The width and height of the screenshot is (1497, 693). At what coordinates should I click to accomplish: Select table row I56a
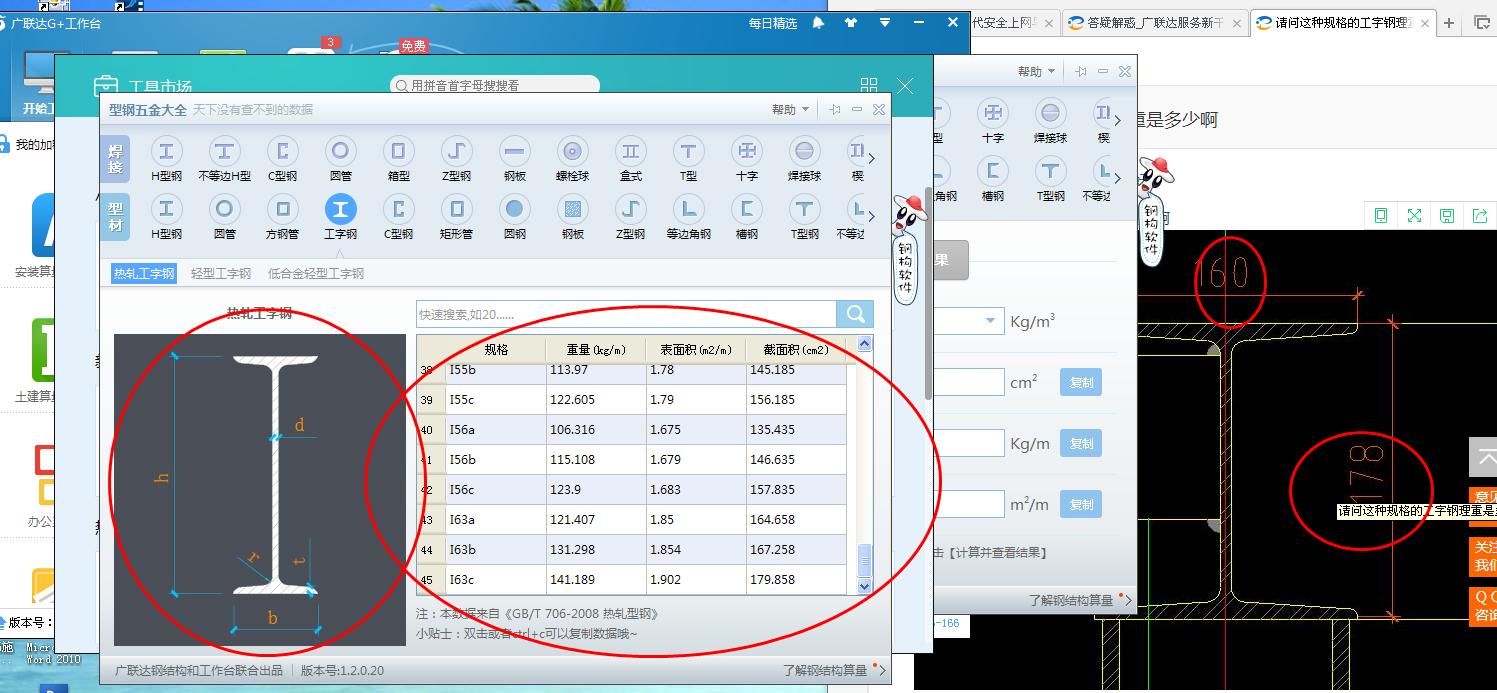click(631, 429)
